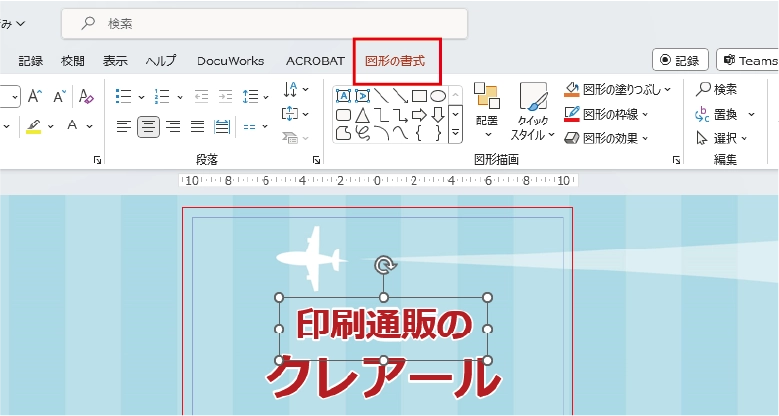Select the right brace shape

(438, 133)
